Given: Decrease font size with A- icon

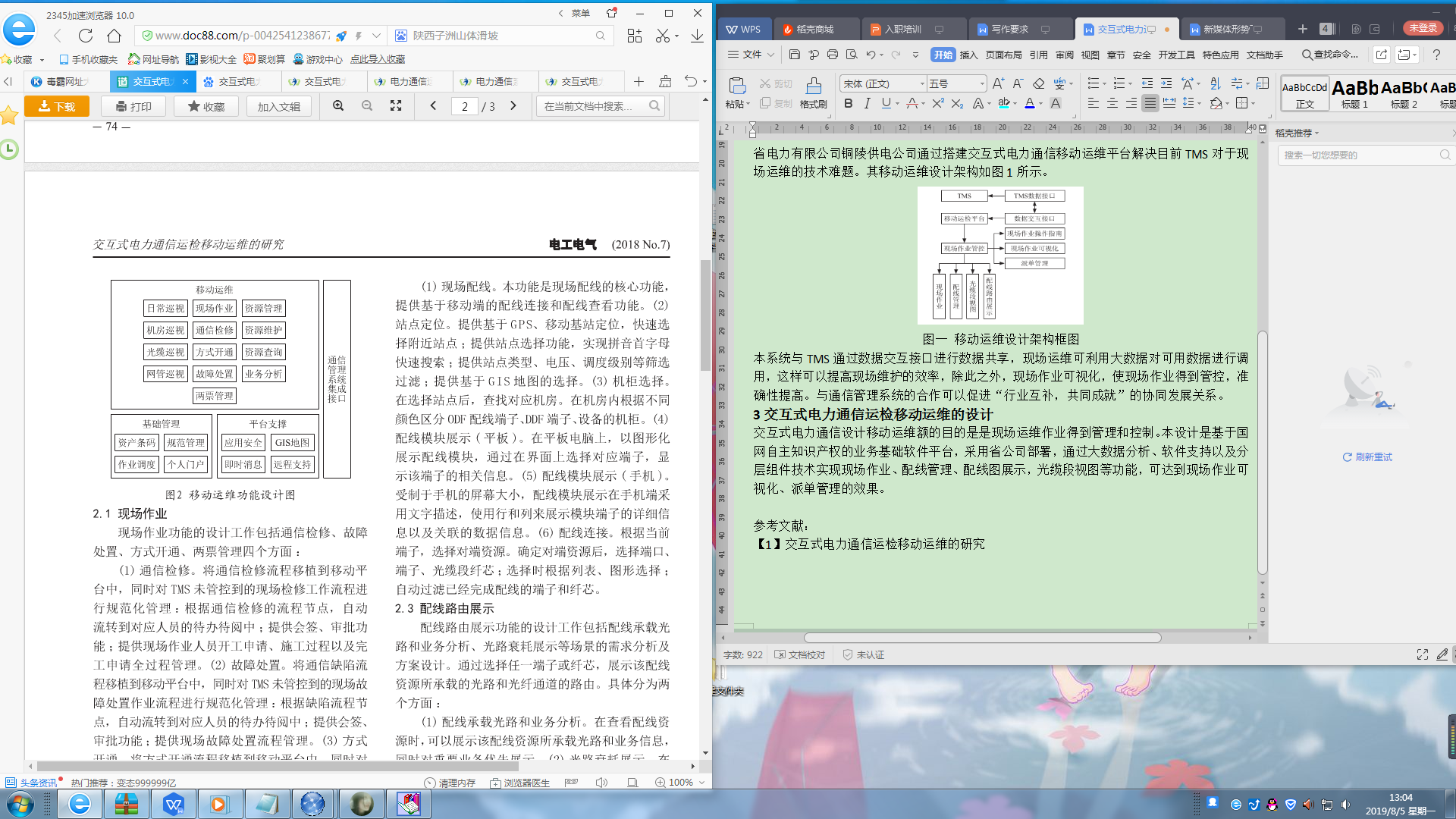Looking at the screenshot, I should click(1018, 83).
